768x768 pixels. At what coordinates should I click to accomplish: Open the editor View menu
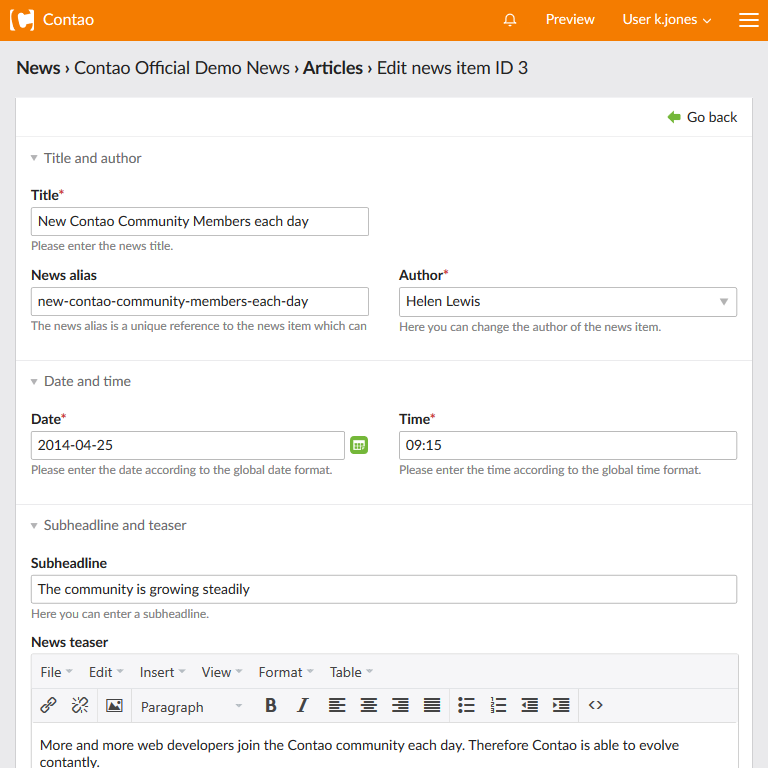(221, 672)
